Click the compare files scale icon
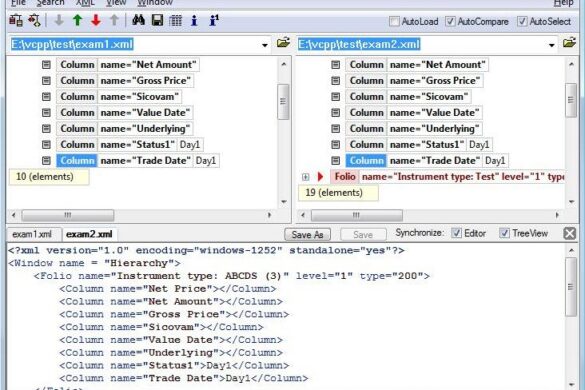 click(x=16, y=20)
